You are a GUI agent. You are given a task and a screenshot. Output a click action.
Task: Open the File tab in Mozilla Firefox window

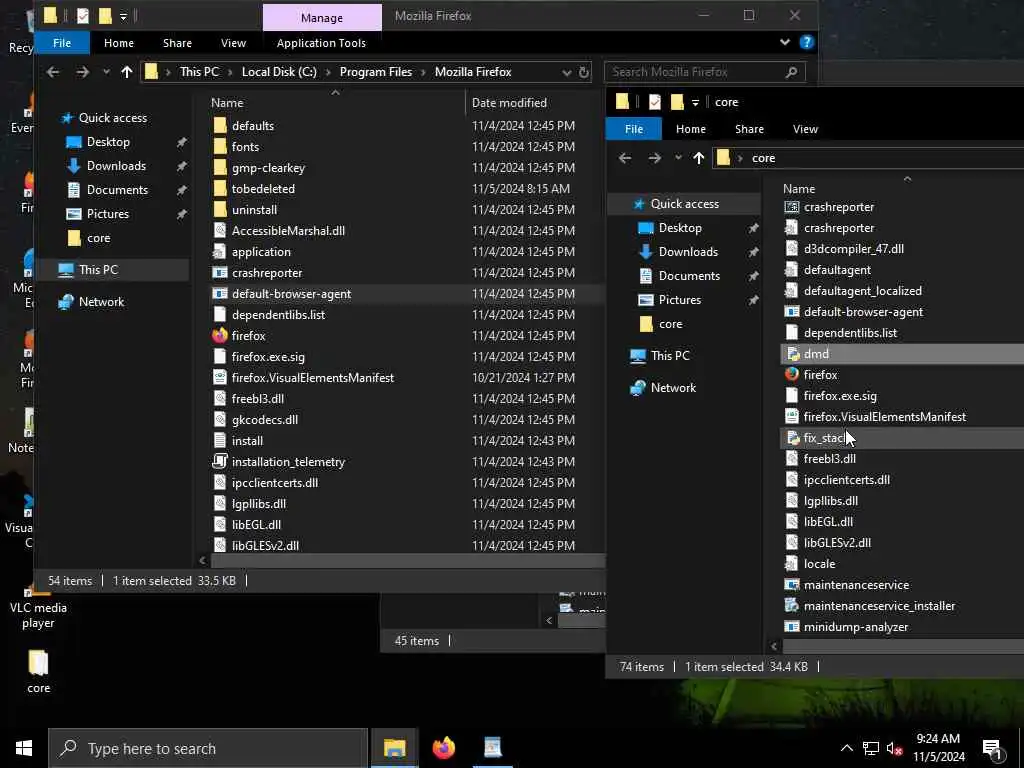tap(62, 43)
